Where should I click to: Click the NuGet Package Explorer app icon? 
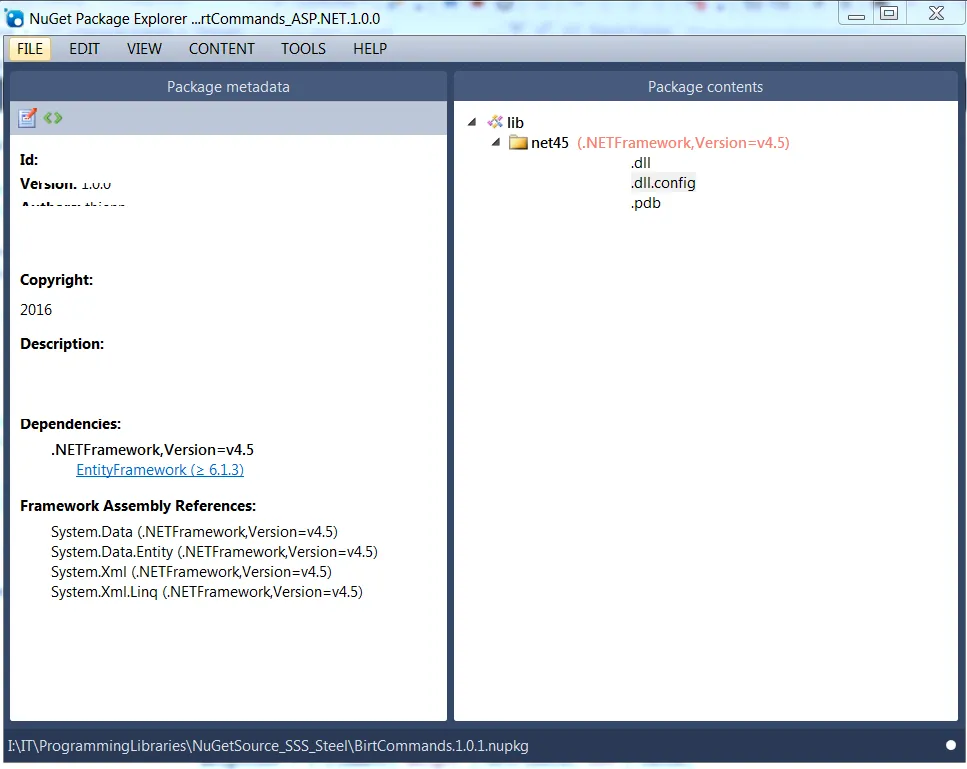14,19
